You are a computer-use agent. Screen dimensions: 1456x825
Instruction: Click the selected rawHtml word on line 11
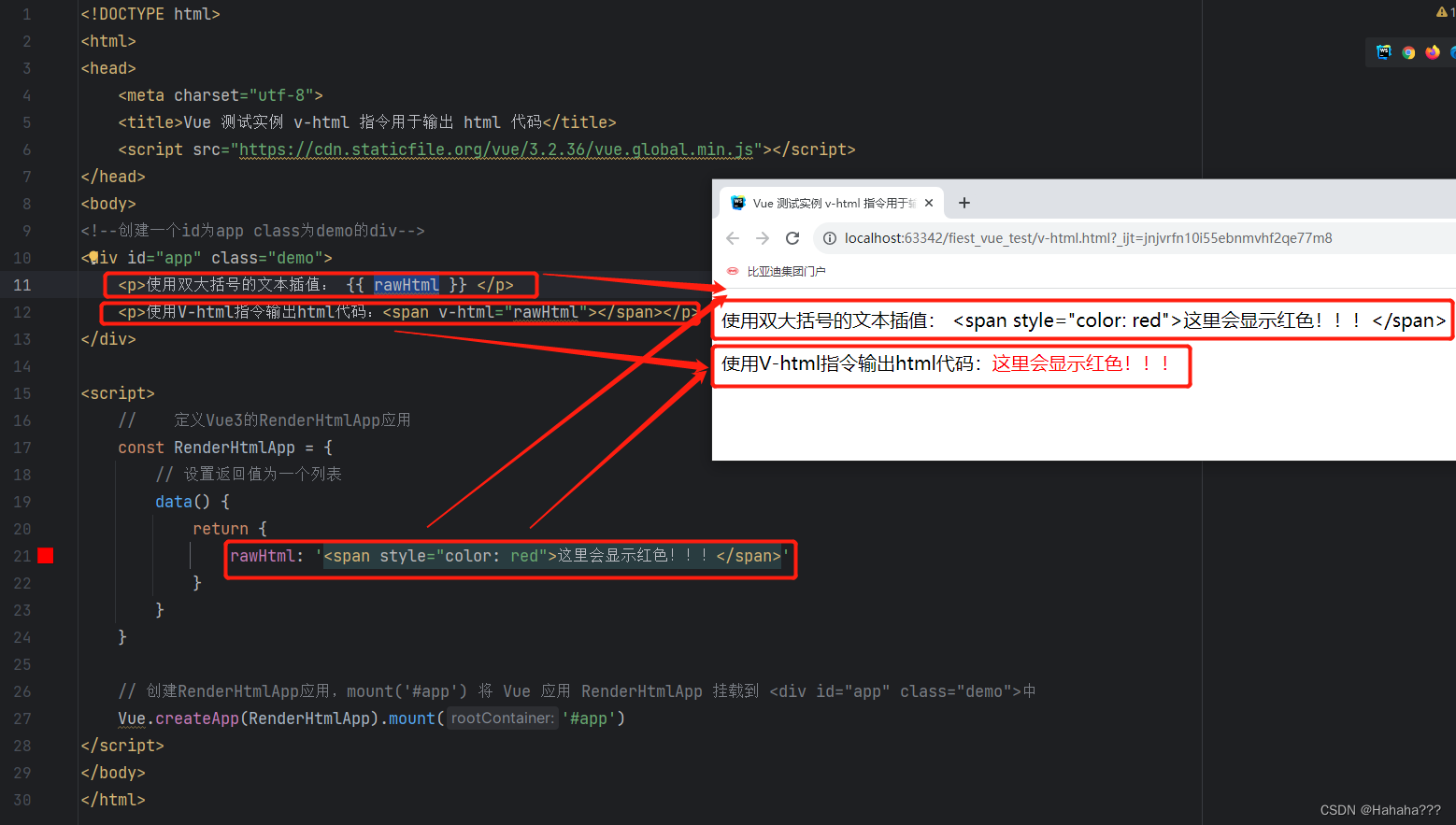[x=407, y=285]
